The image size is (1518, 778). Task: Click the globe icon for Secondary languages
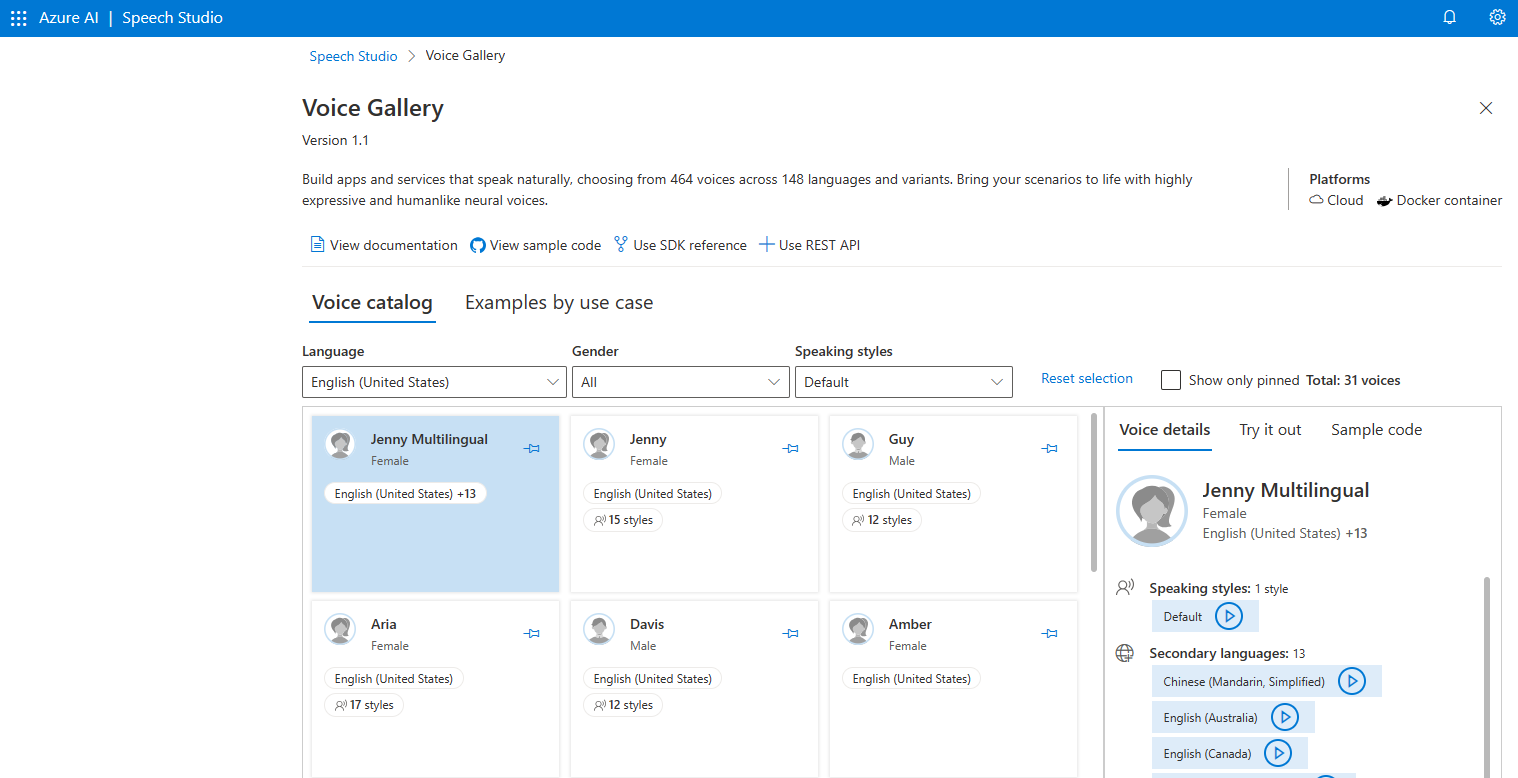click(x=1125, y=653)
